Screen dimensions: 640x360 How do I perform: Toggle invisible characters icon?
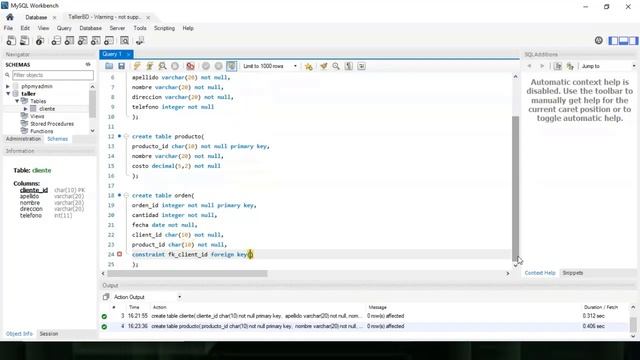[x=349, y=66]
